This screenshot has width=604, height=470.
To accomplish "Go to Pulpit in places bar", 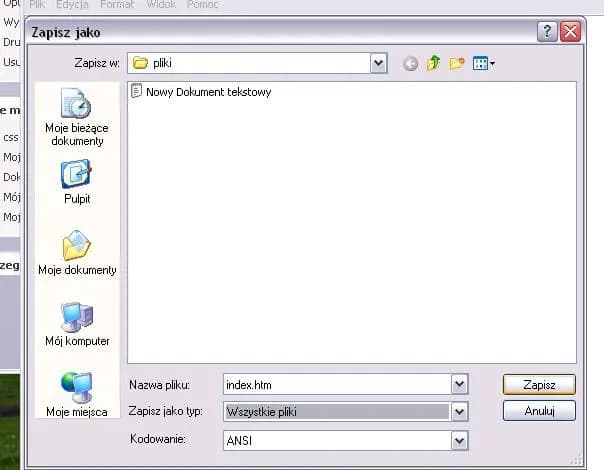I will pos(76,181).
